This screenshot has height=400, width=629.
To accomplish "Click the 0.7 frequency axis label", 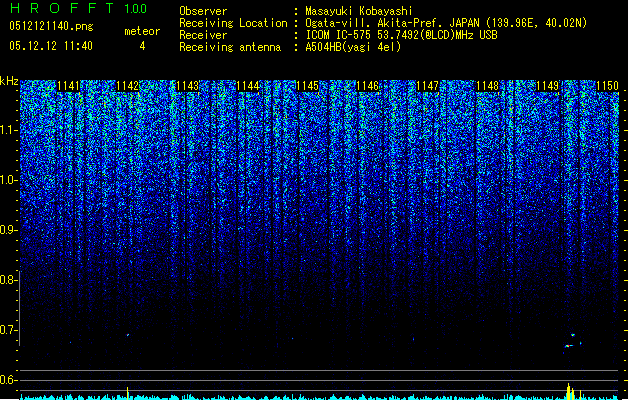I will tap(9, 330).
